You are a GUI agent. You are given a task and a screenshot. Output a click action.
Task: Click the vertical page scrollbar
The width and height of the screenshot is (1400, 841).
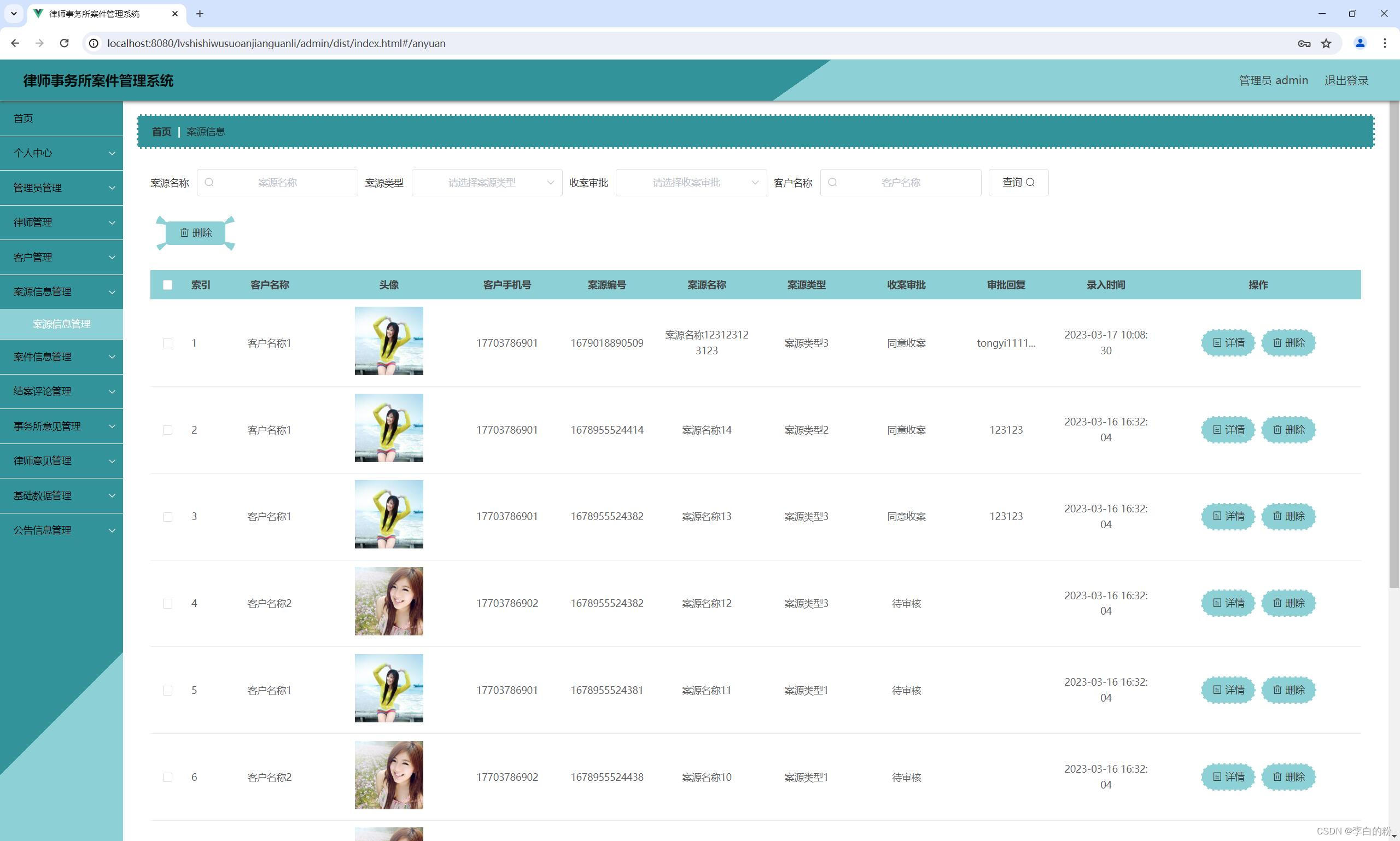click(x=1394, y=340)
